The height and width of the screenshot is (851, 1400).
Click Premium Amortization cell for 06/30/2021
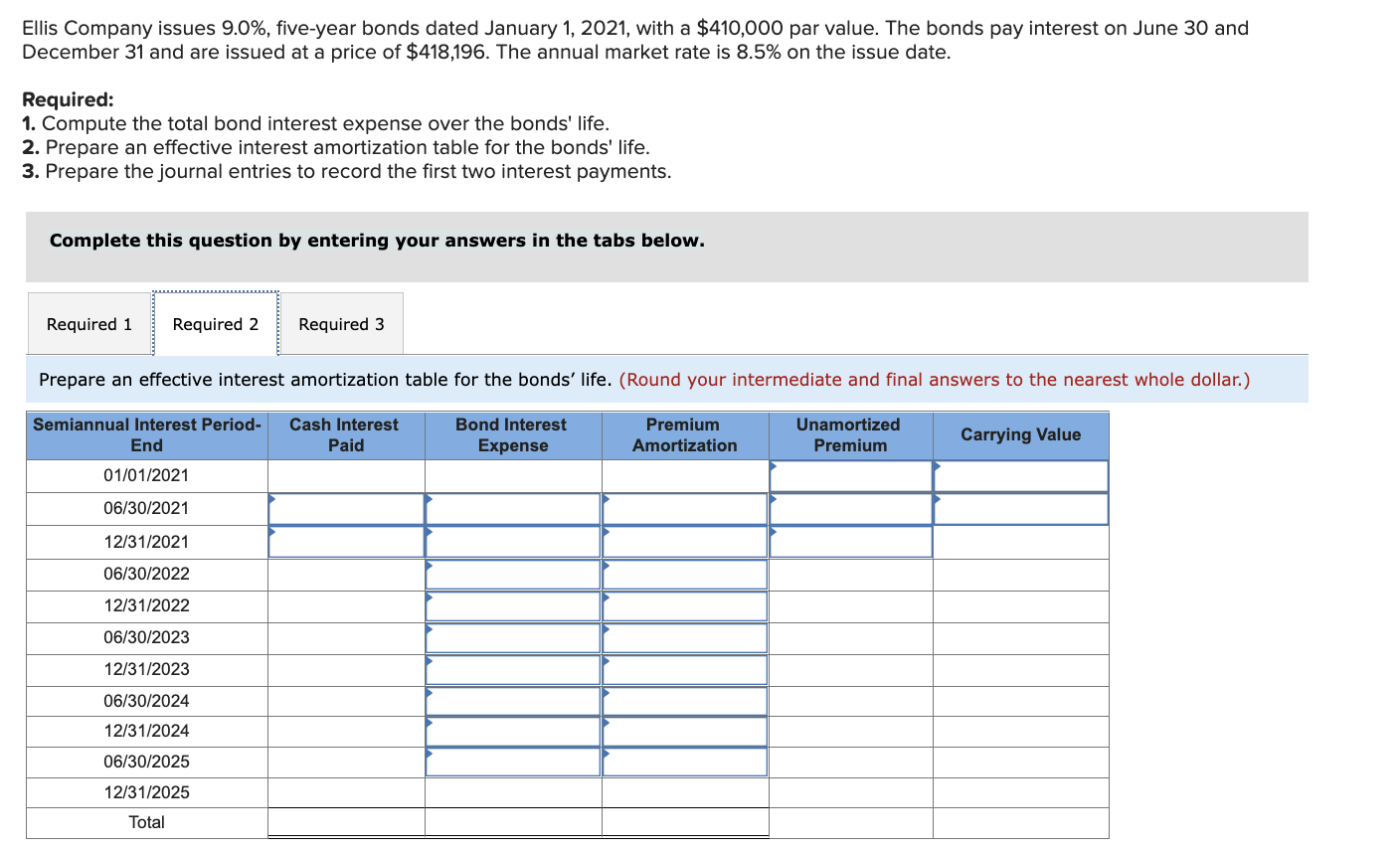[x=685, y=509]
